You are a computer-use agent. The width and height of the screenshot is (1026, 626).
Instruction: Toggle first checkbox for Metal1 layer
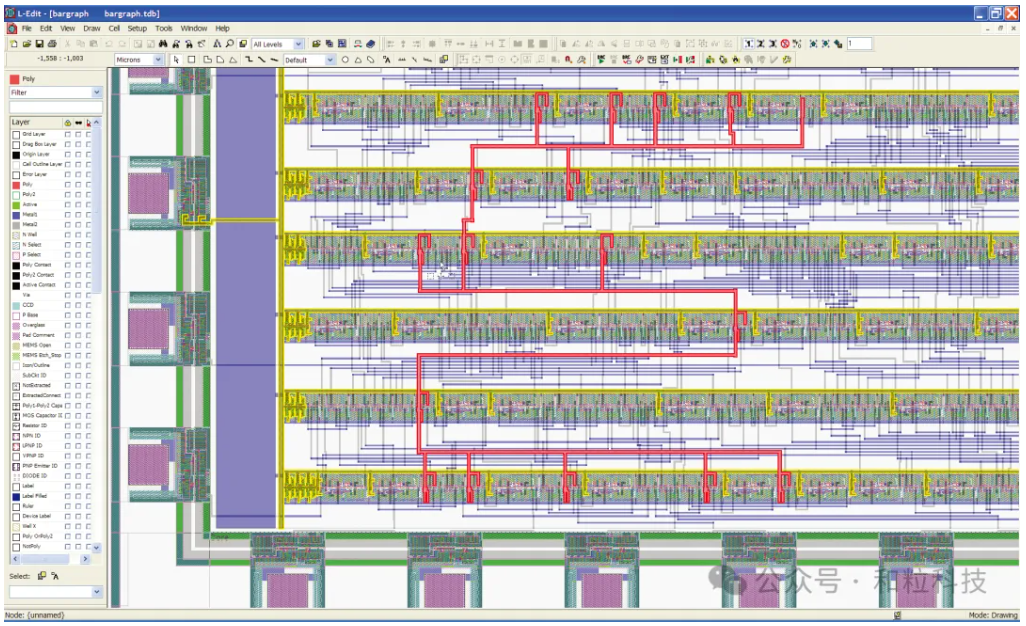68,215
